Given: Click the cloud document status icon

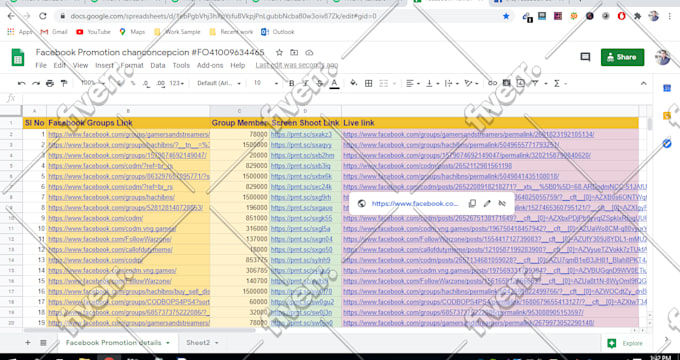Looking at the screenshot, I should pyautogui.click(x=309, y=52).
